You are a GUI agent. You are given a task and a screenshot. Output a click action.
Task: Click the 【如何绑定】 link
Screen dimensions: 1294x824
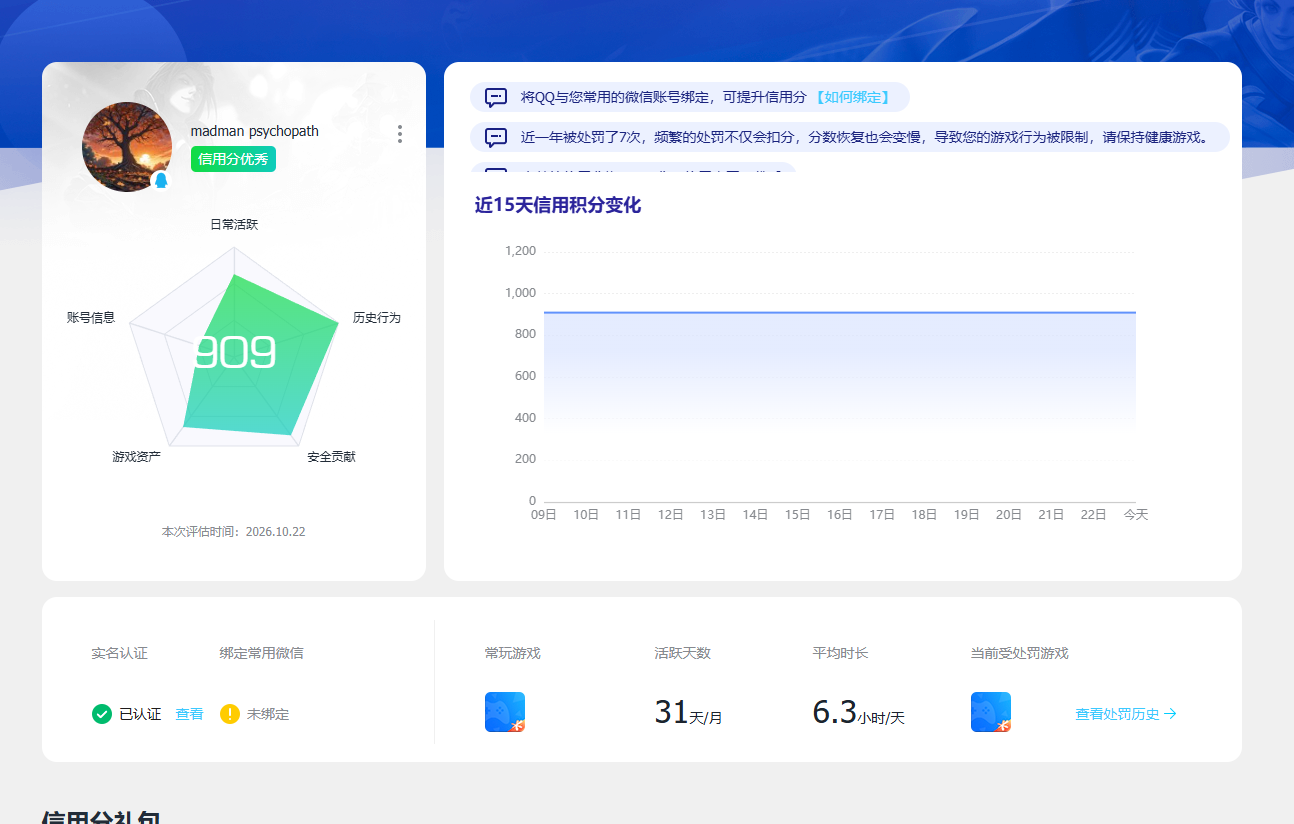coord(851,97)
